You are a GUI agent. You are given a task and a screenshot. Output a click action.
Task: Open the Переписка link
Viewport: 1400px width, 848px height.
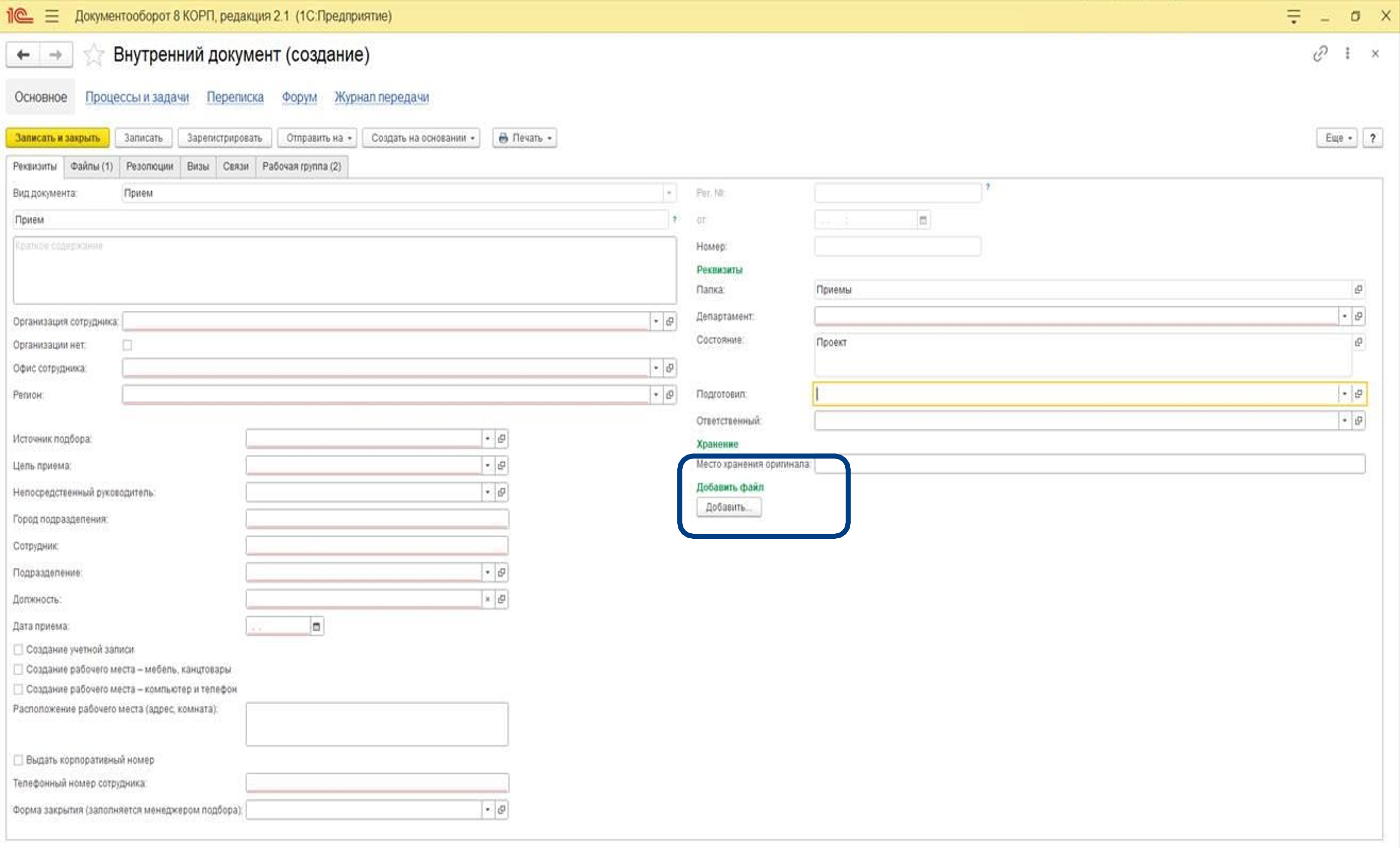click(x=235, y=97)
